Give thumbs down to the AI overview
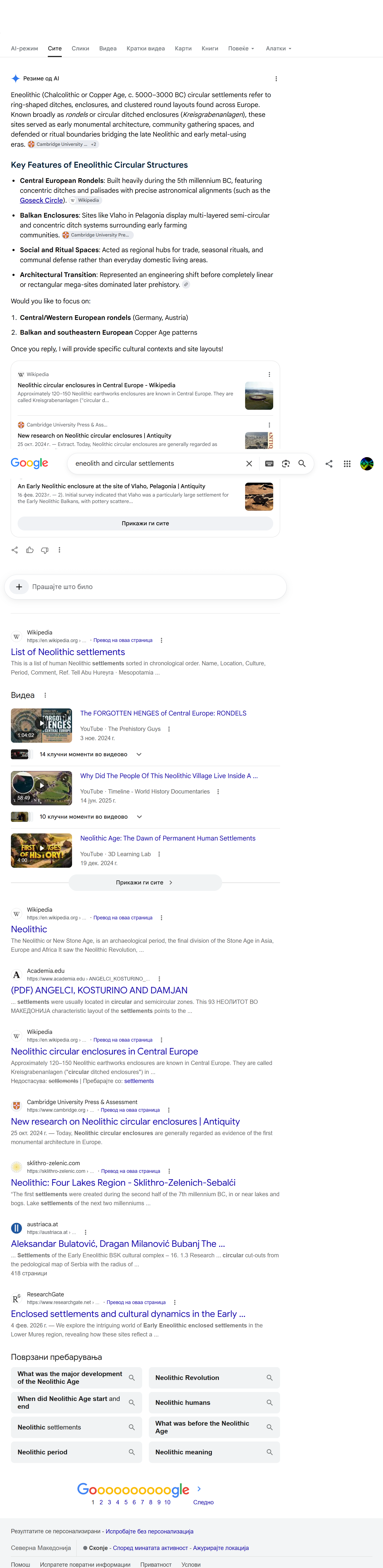383x1568 pixels. [x=44, y=550]
